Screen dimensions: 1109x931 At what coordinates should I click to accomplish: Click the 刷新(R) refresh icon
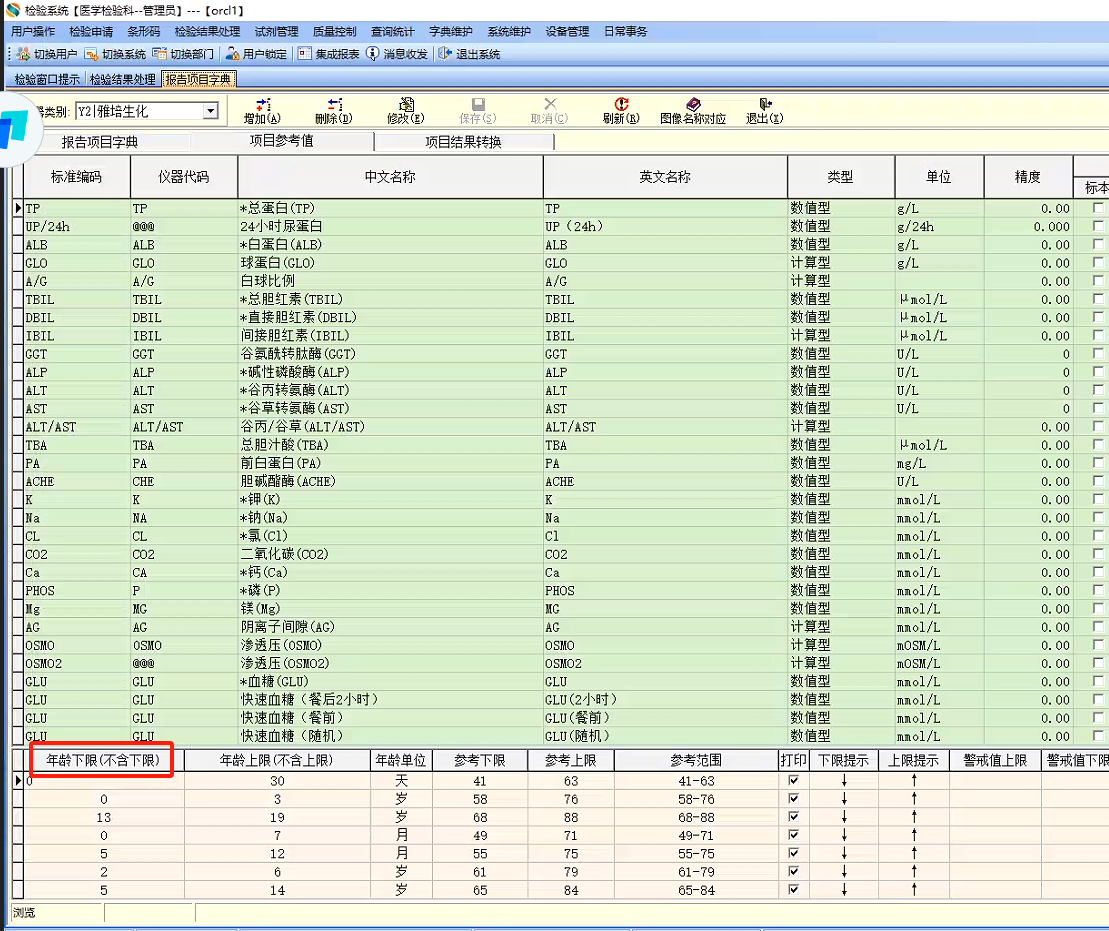click(622, 104)
